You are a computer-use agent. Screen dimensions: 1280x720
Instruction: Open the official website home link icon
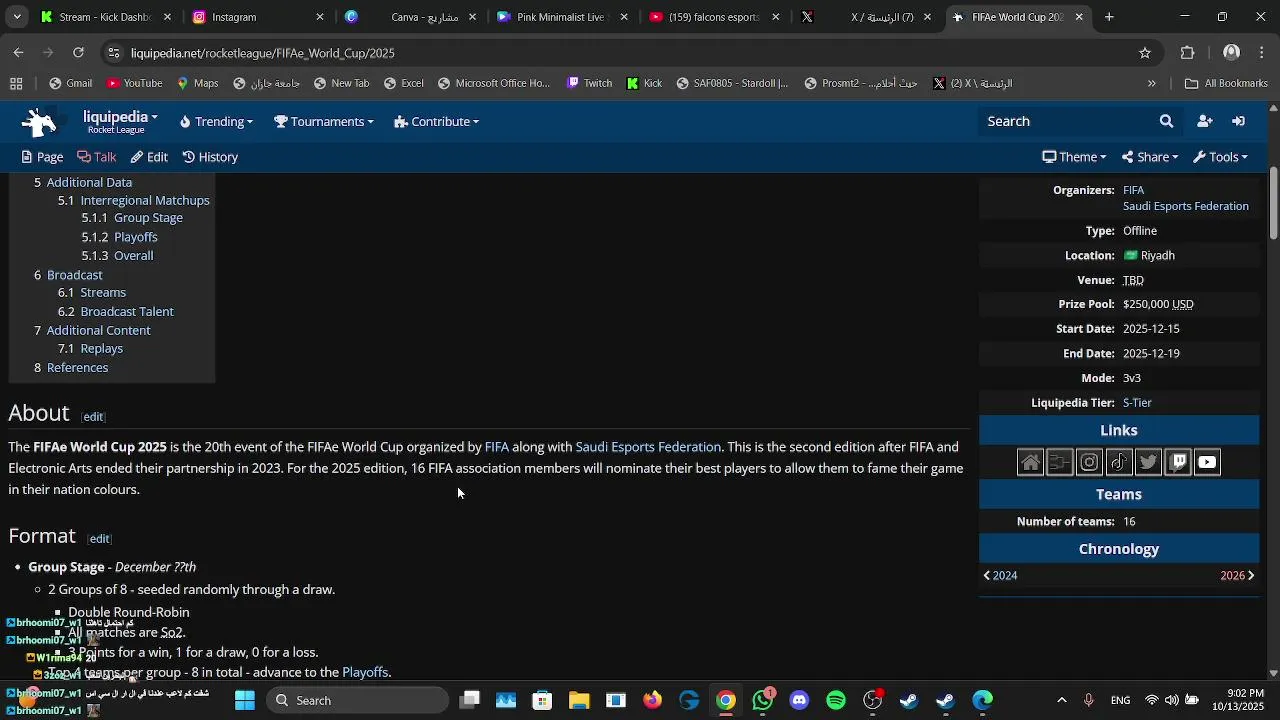(1030, 462)
